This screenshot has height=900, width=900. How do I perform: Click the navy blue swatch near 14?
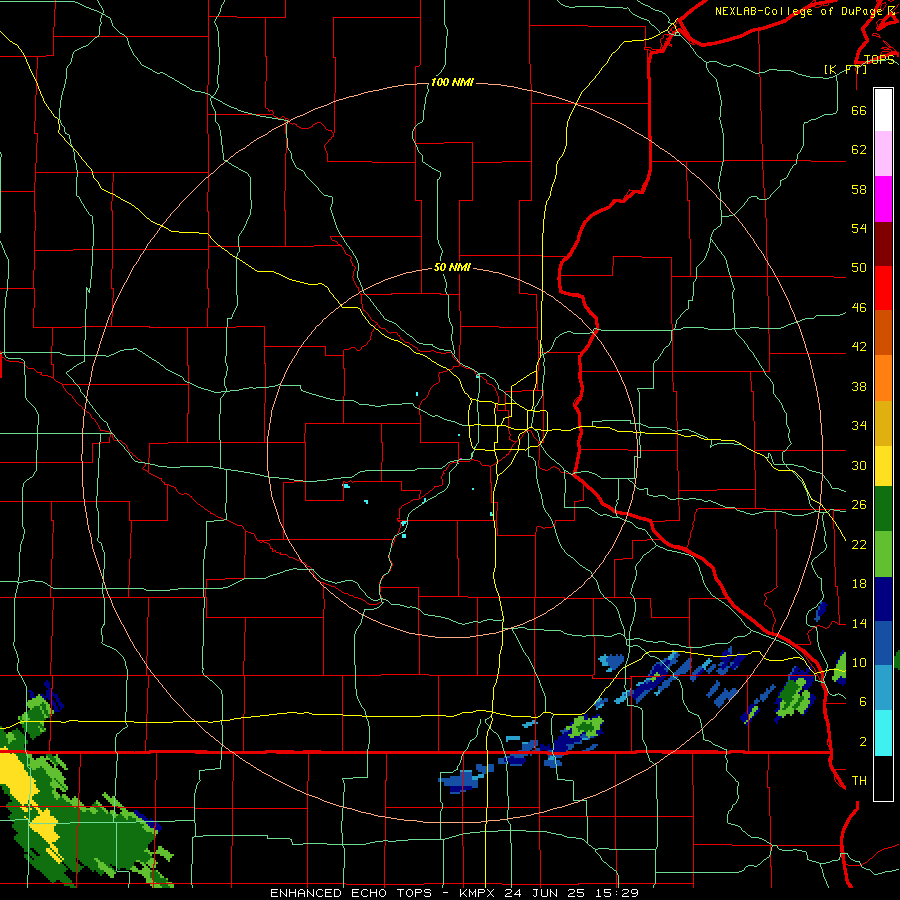[x=883, y=599]
